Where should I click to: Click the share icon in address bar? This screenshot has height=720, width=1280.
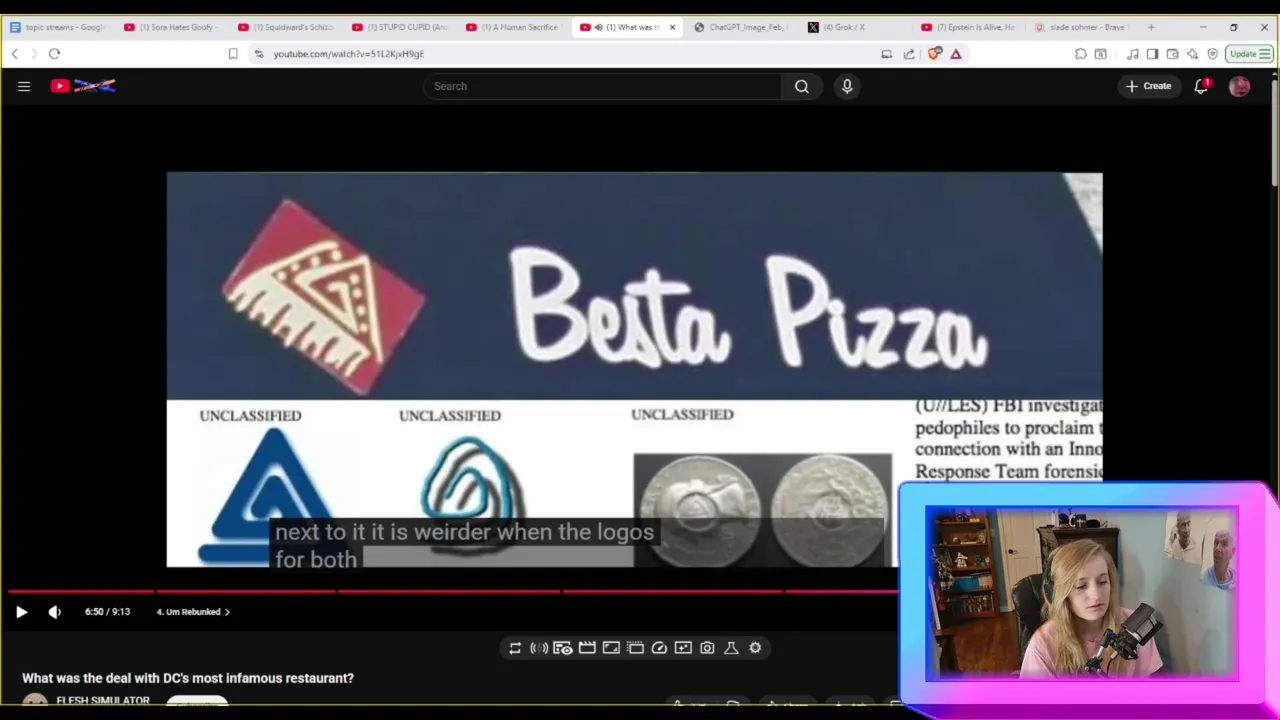point(909,54)
